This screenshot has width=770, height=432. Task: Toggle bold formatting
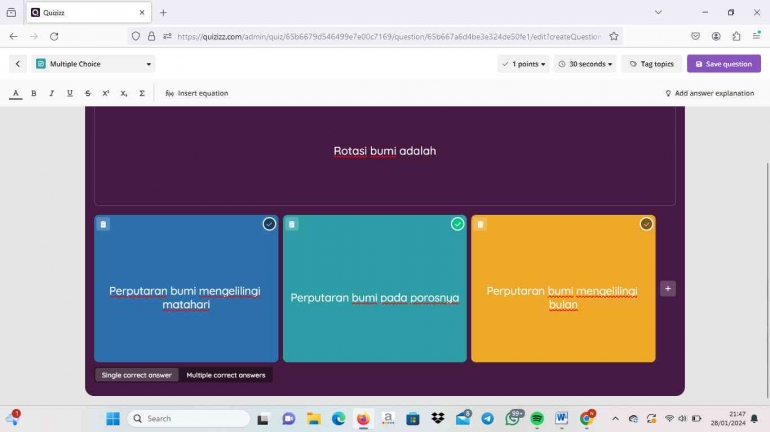tap(34, 93)
